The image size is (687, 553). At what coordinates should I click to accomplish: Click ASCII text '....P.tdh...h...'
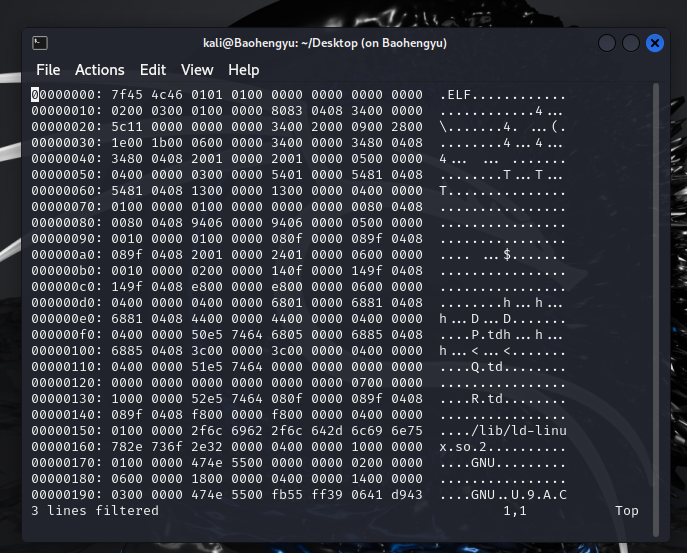click(501, 334)
